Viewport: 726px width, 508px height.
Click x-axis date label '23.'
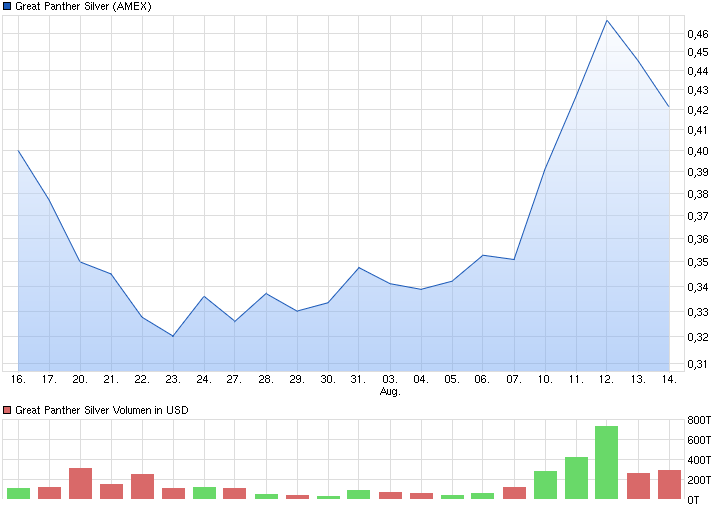(173, 379)
